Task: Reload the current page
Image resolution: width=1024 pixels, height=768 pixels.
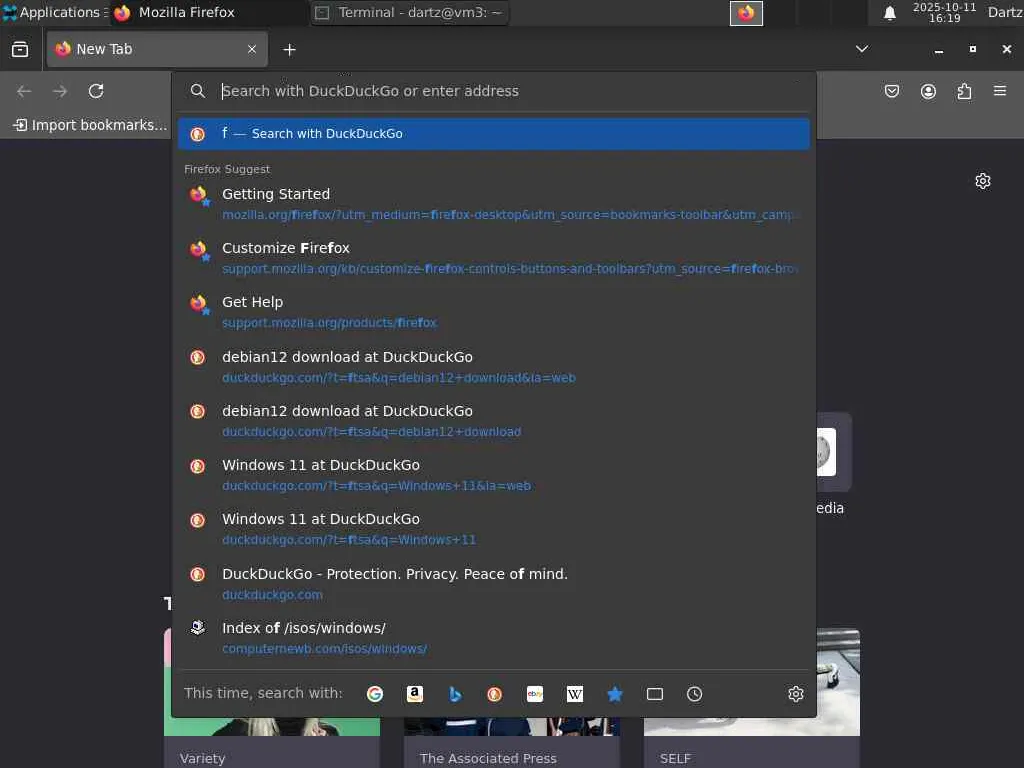Action: pyautogui.click(x=96, y=91)
